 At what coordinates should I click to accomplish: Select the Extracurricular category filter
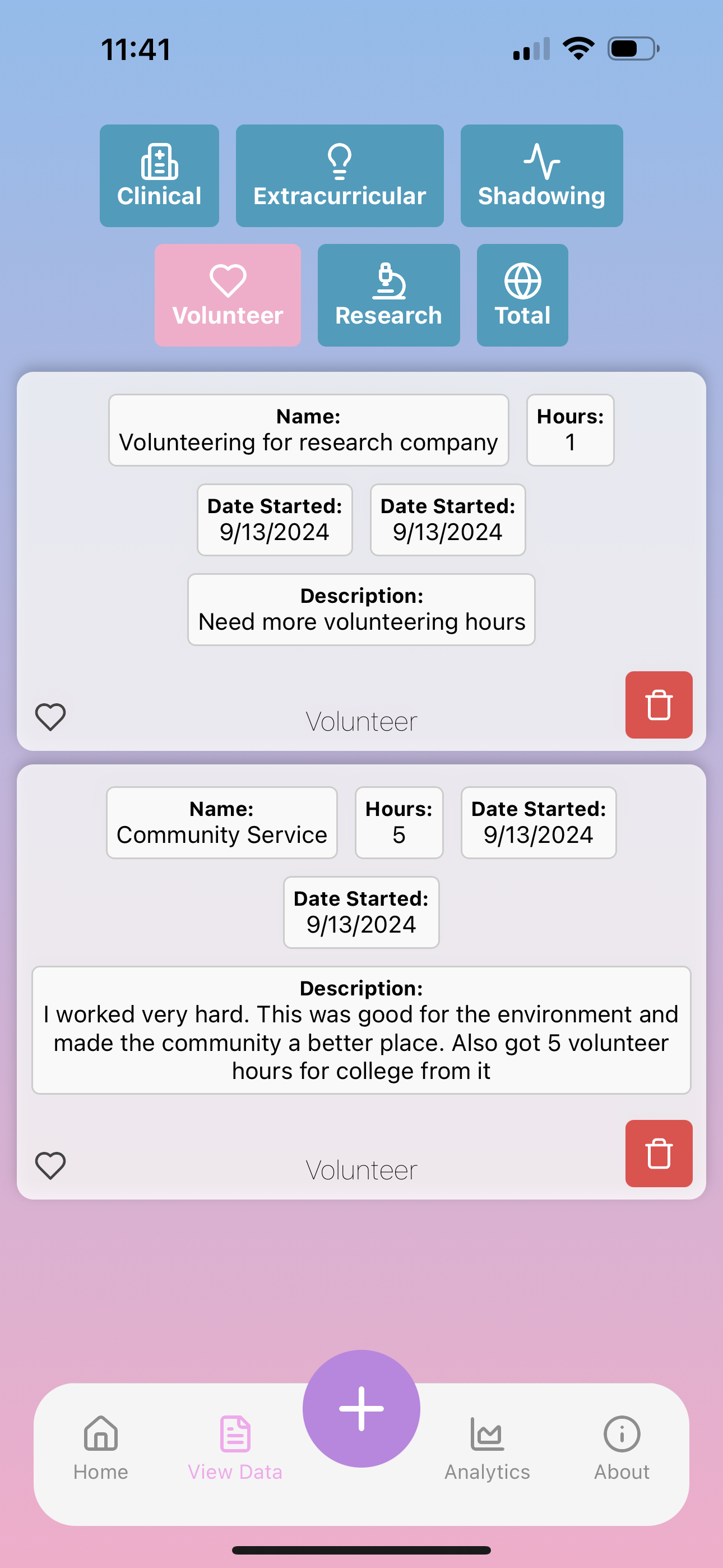[340, 176]
